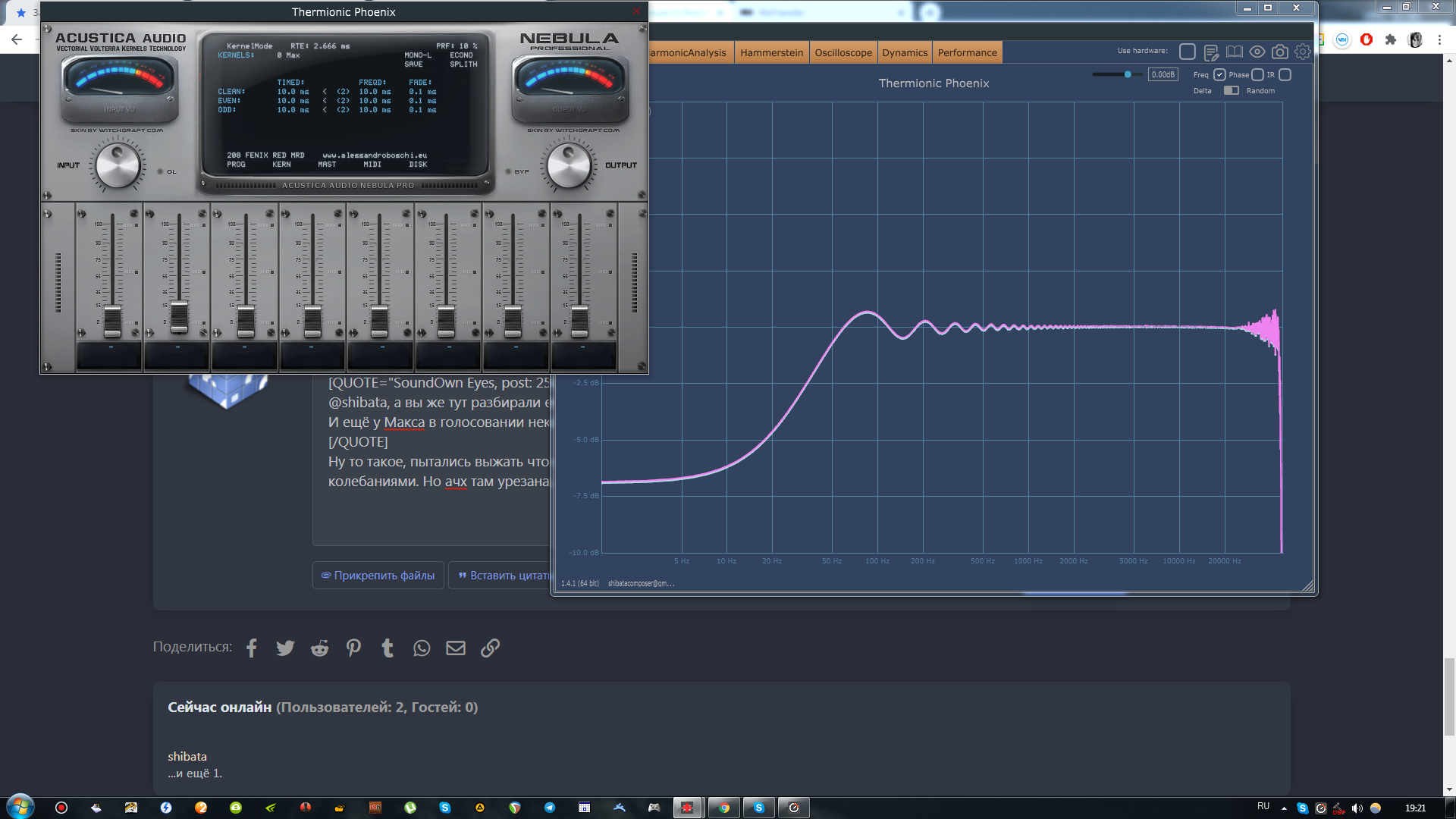Uncheck the Freq display checkbox

(1219, 74)
